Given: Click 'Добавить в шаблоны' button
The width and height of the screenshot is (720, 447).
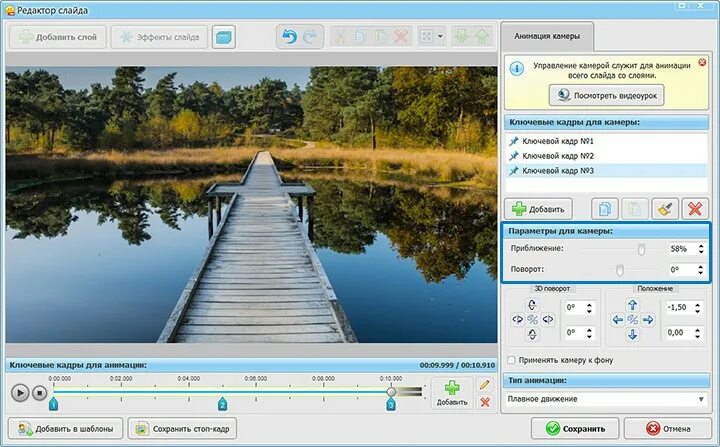Looking at the screenshot, I should pos(65,429).
